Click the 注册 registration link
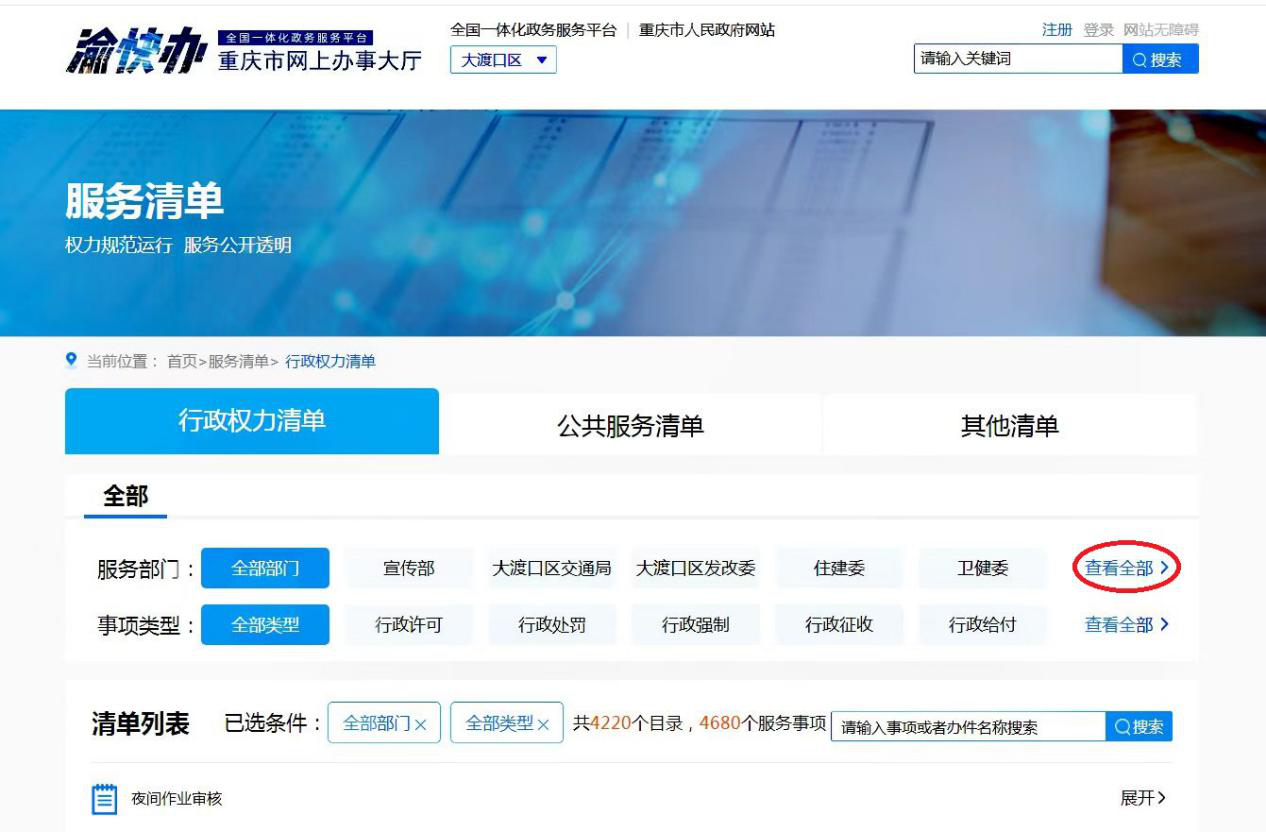 (x=1054, y=29)
